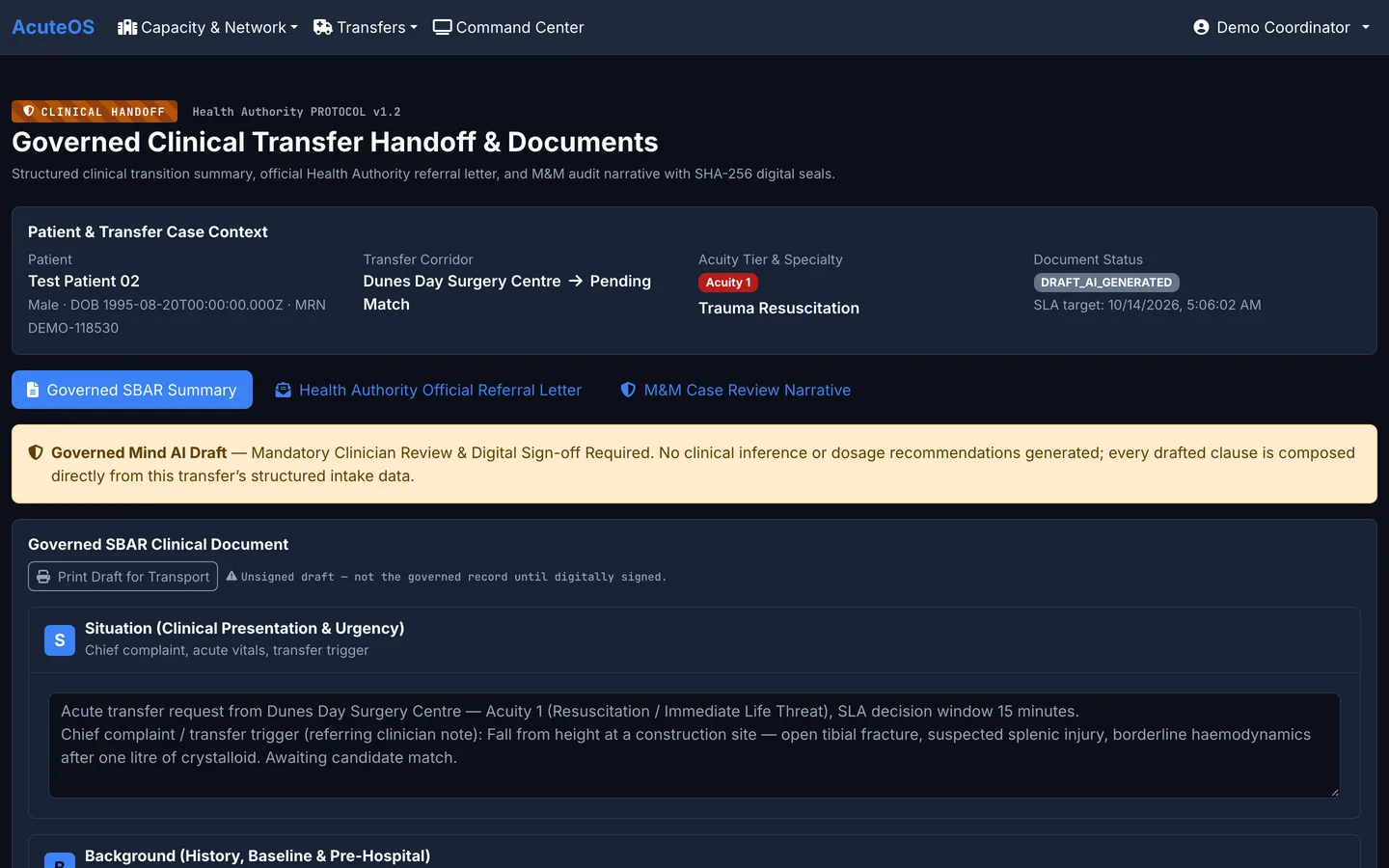Image resolution: width=1389 pixels, height=868 pixels.
Task: Click the ambulance icon beside Transfers
Action: 323,27
